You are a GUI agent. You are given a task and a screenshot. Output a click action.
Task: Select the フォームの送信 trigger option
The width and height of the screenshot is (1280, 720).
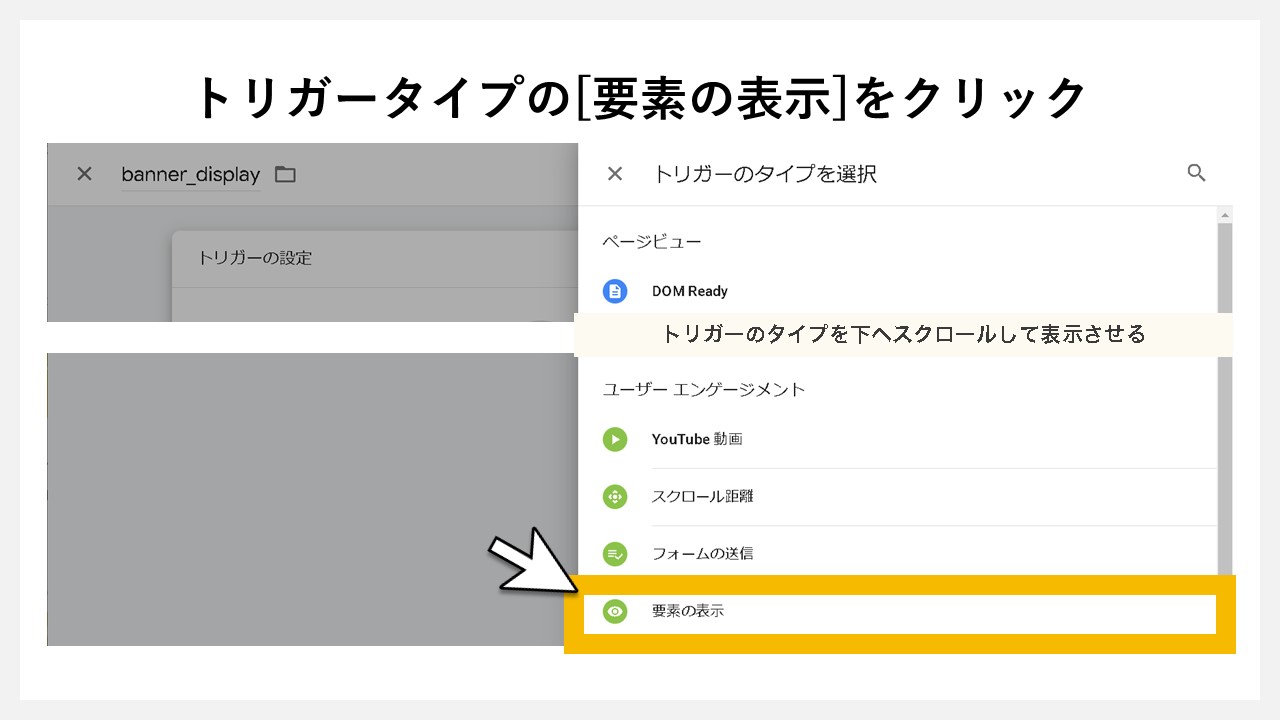[703, 554]
